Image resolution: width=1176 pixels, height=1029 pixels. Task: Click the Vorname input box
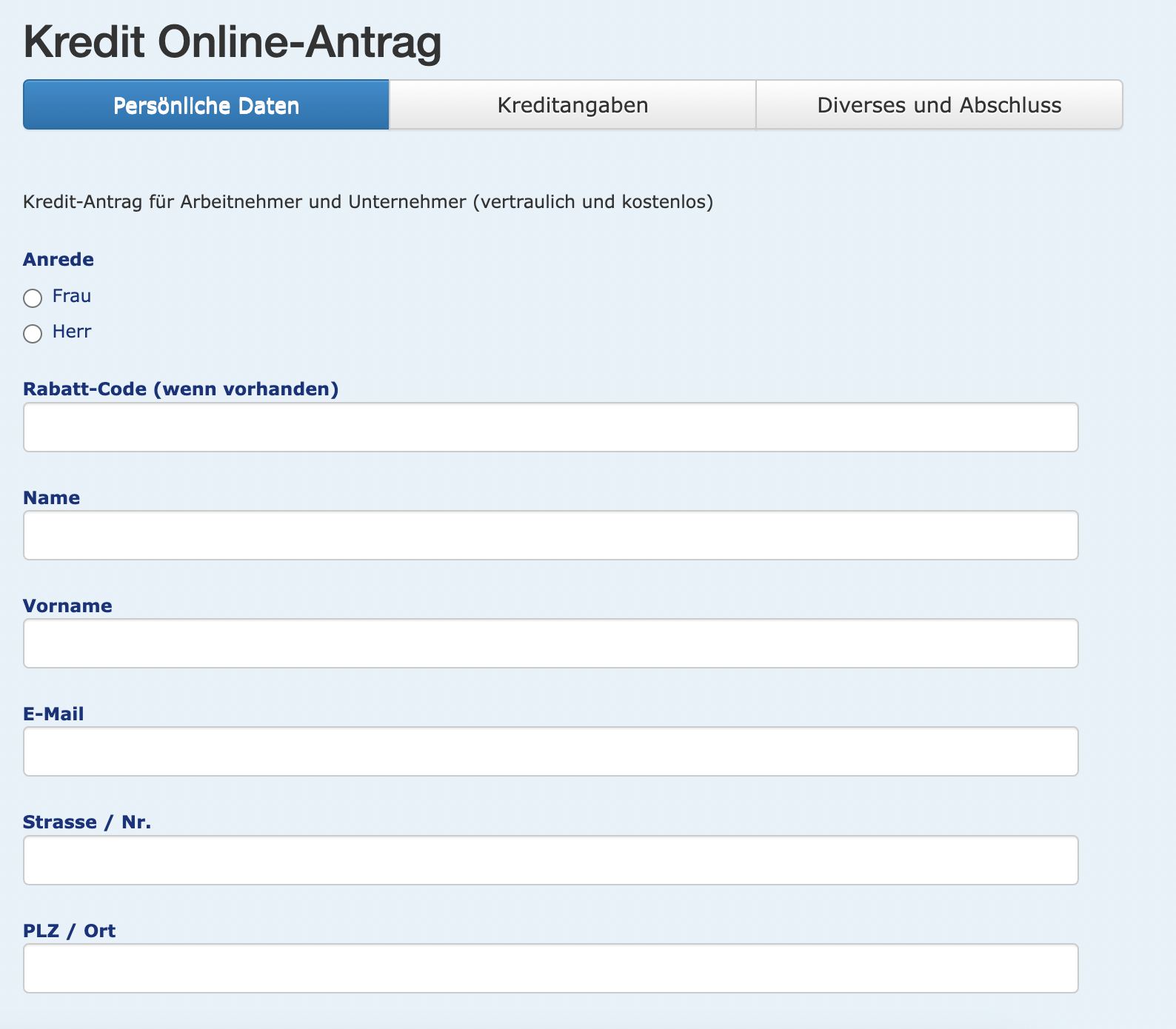(x=551, y=643)
